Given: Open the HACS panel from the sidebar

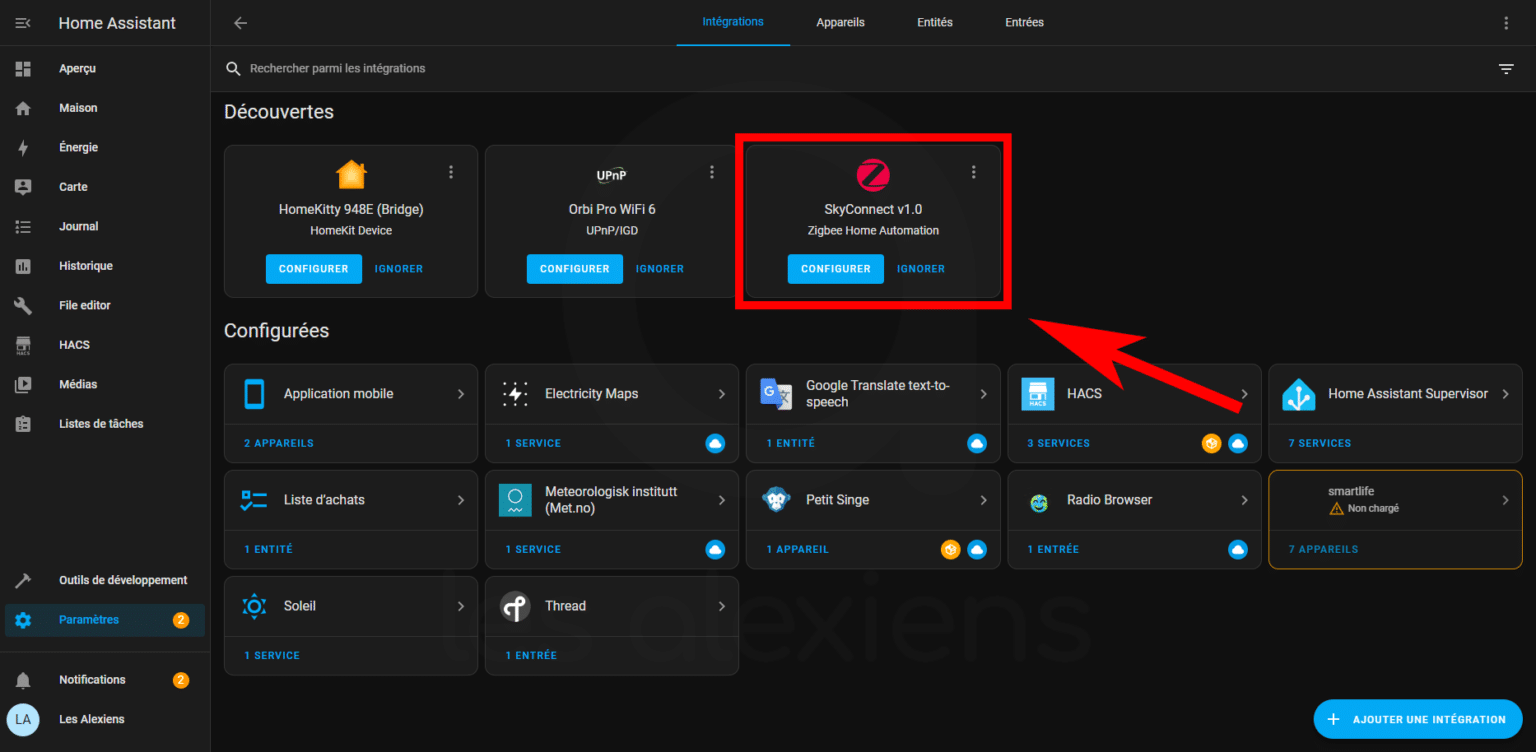Looking at the screenshot, I should coord(73,344).
